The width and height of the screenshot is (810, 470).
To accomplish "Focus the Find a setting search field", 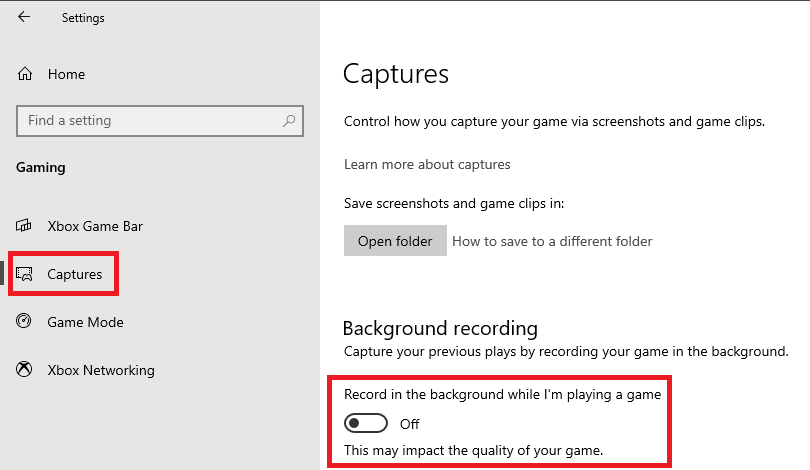I will (x=160, y=121).
